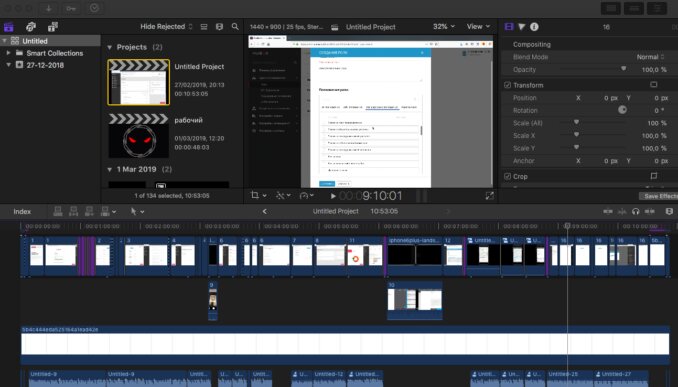This screenshot has height=387, width=678.
Task: Click the Import Media arrow icon
Action: point(48,8)
